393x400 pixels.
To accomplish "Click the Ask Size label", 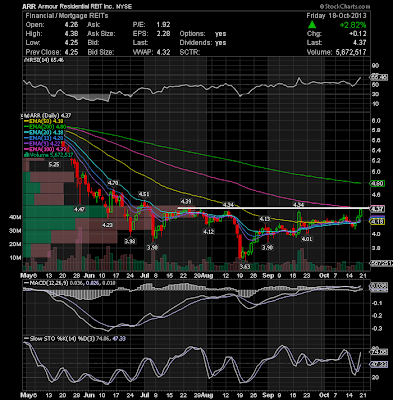I will point(101,34).
